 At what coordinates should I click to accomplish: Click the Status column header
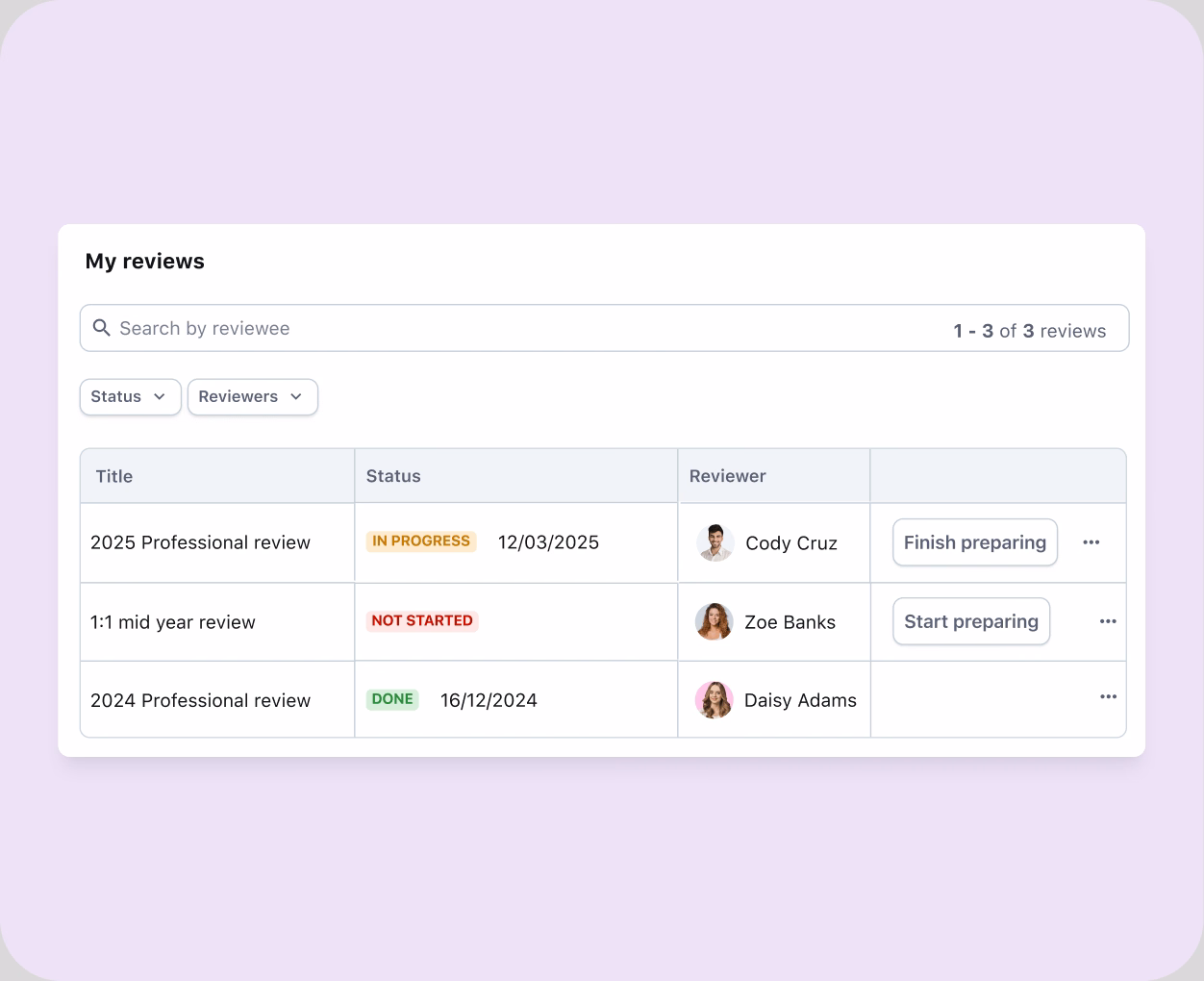pyautogui.click(x=393, y=476)
